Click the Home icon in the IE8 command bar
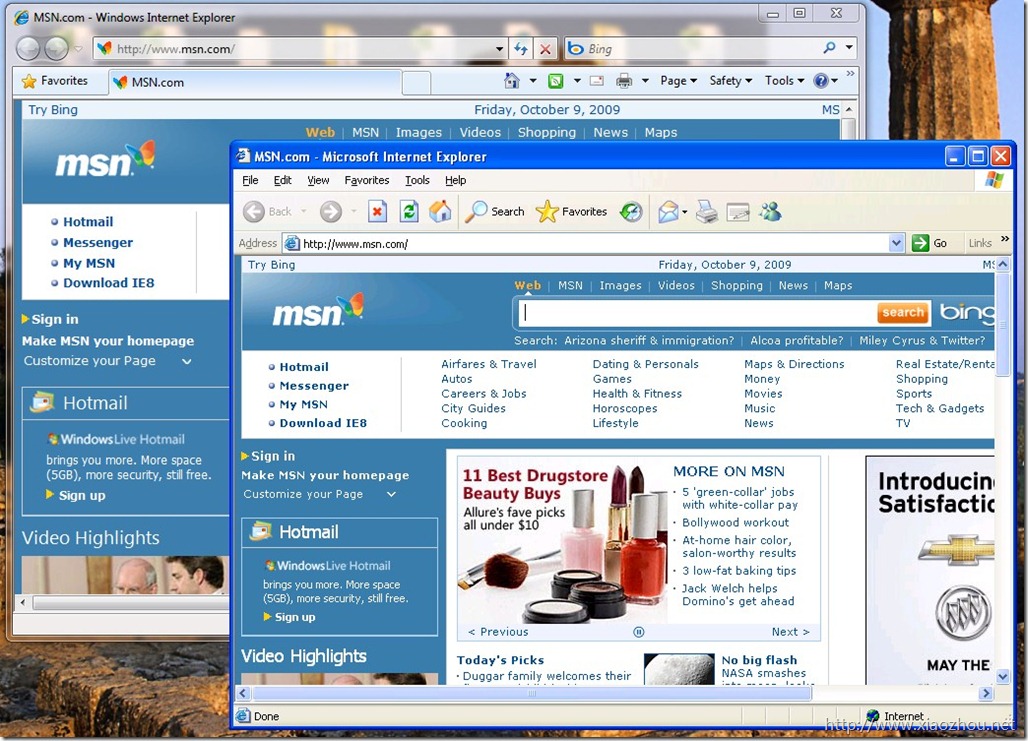Screen dimensions: 1028x741 [511, 81]
